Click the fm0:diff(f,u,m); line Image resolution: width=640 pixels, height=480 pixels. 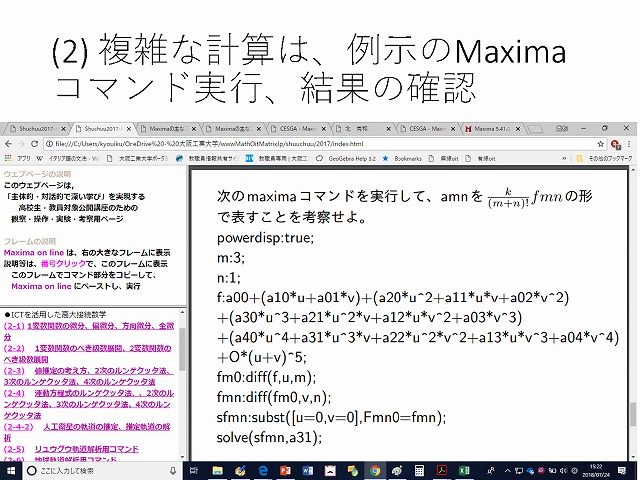(267, 377)
